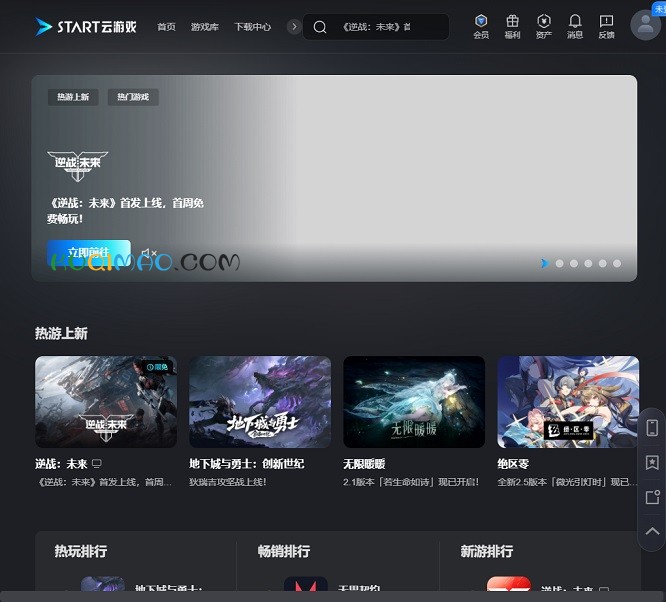
Task: Open the 下载中心 tab
Action: point(253,27)
